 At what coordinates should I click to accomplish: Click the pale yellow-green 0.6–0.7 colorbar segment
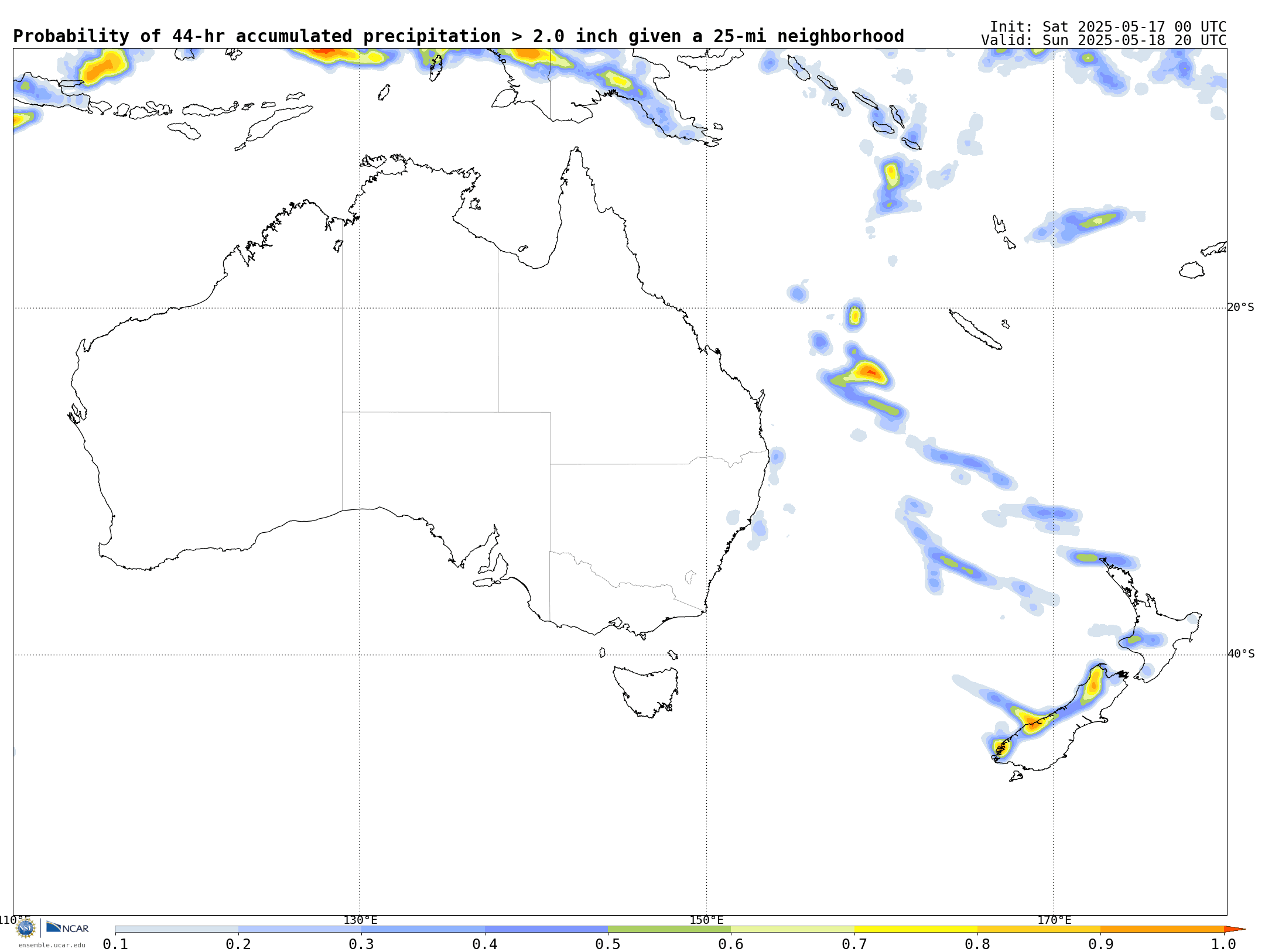point(792,929)
